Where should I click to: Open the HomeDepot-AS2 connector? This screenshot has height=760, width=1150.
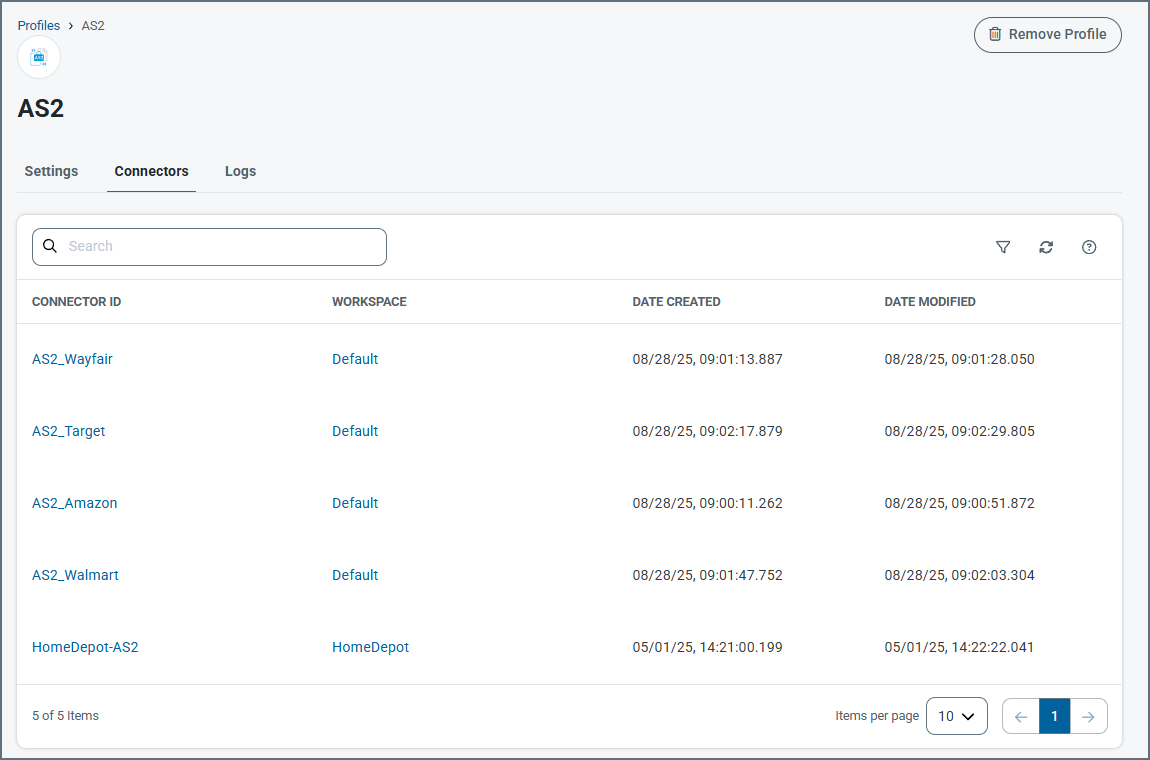pyautogui.click(x=85, y=647)
